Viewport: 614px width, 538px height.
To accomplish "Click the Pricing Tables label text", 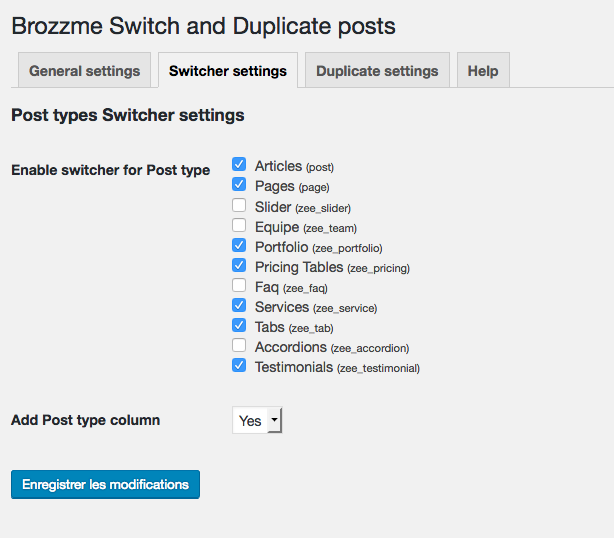I will (x=299, y=267).
